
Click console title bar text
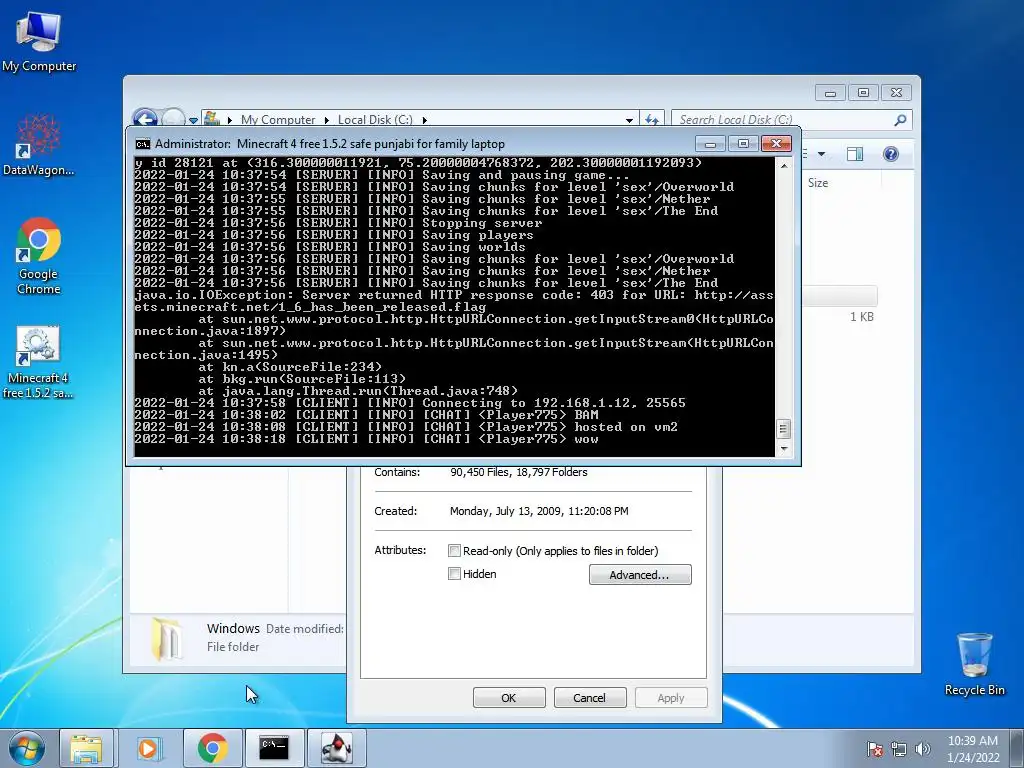click(330, 144)
